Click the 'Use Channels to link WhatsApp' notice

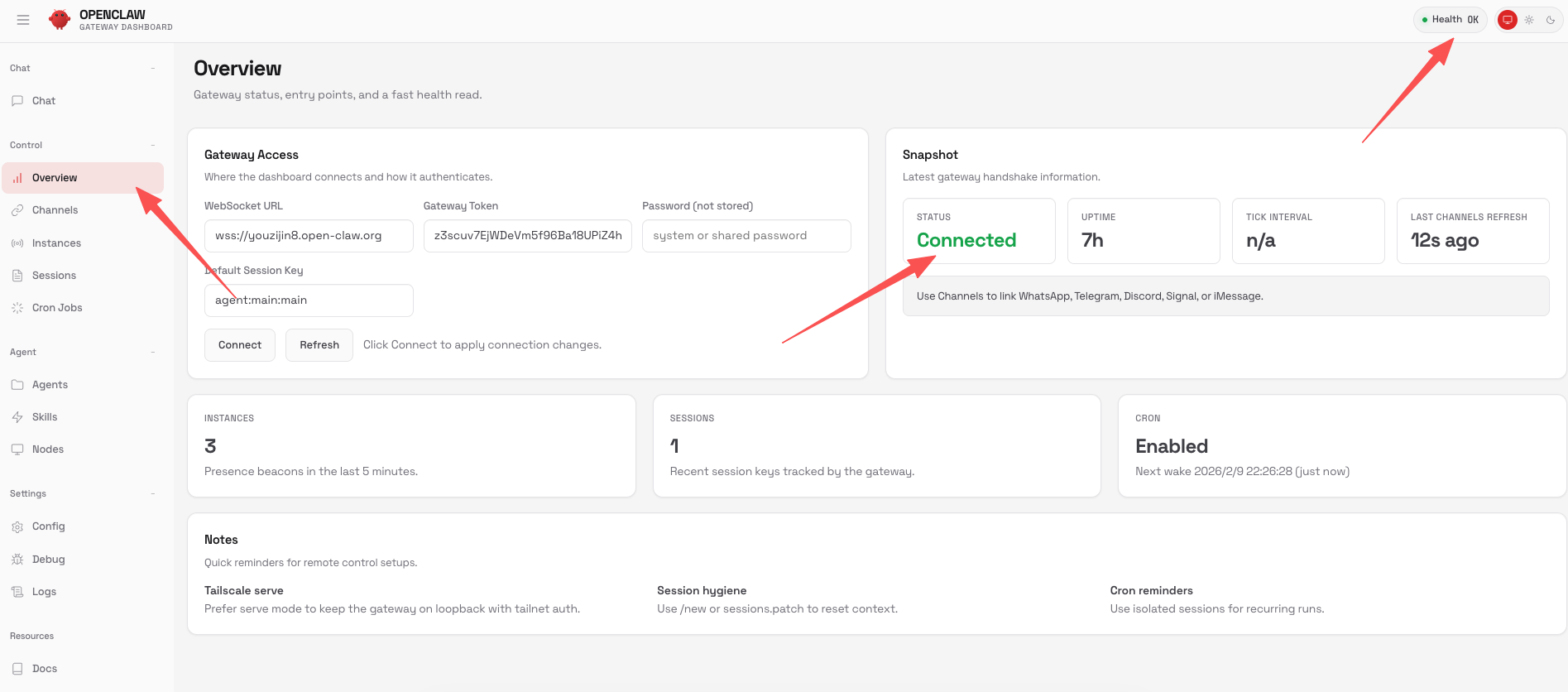point(1226,296)
